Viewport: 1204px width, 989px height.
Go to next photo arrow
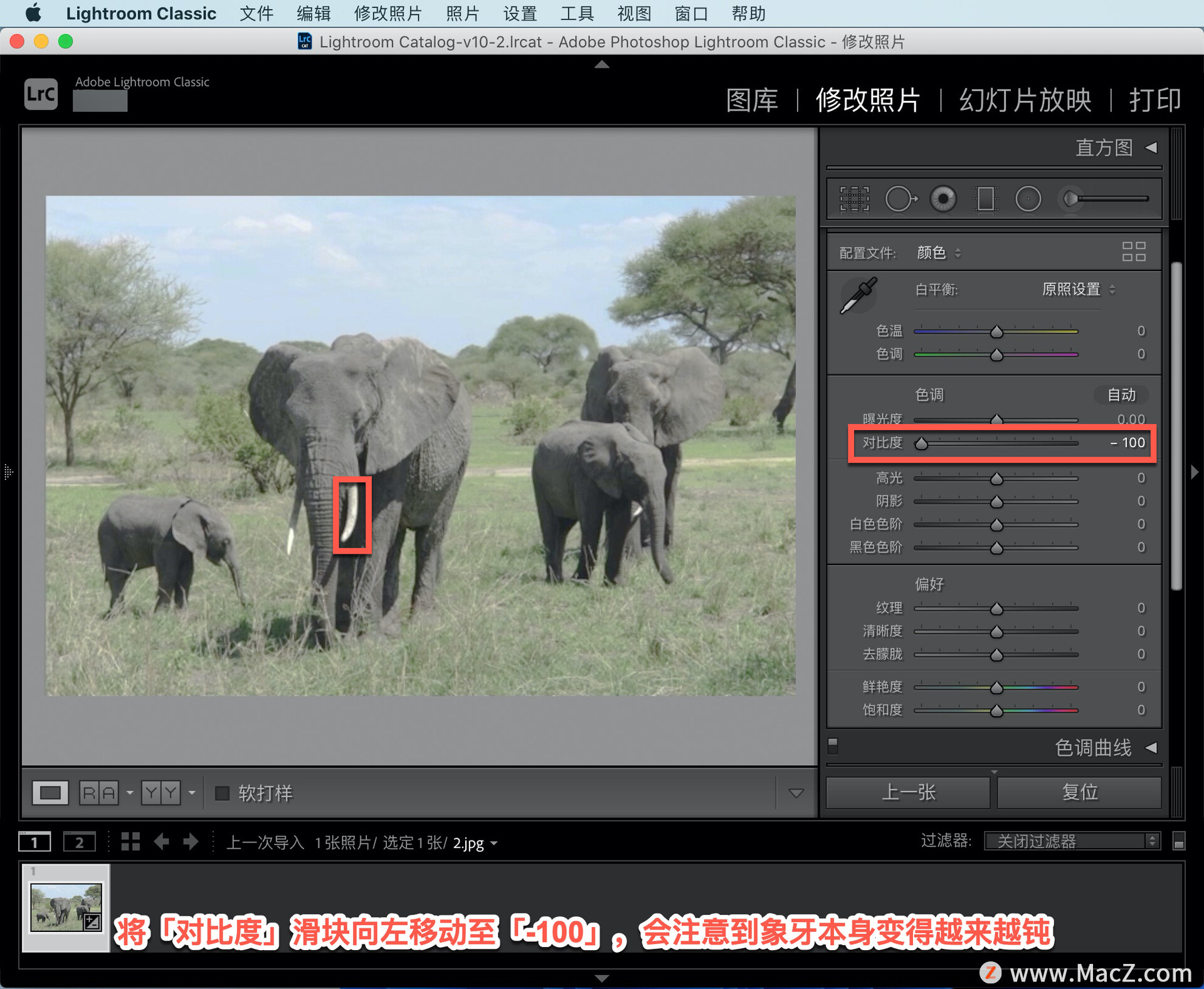[191, 842]
